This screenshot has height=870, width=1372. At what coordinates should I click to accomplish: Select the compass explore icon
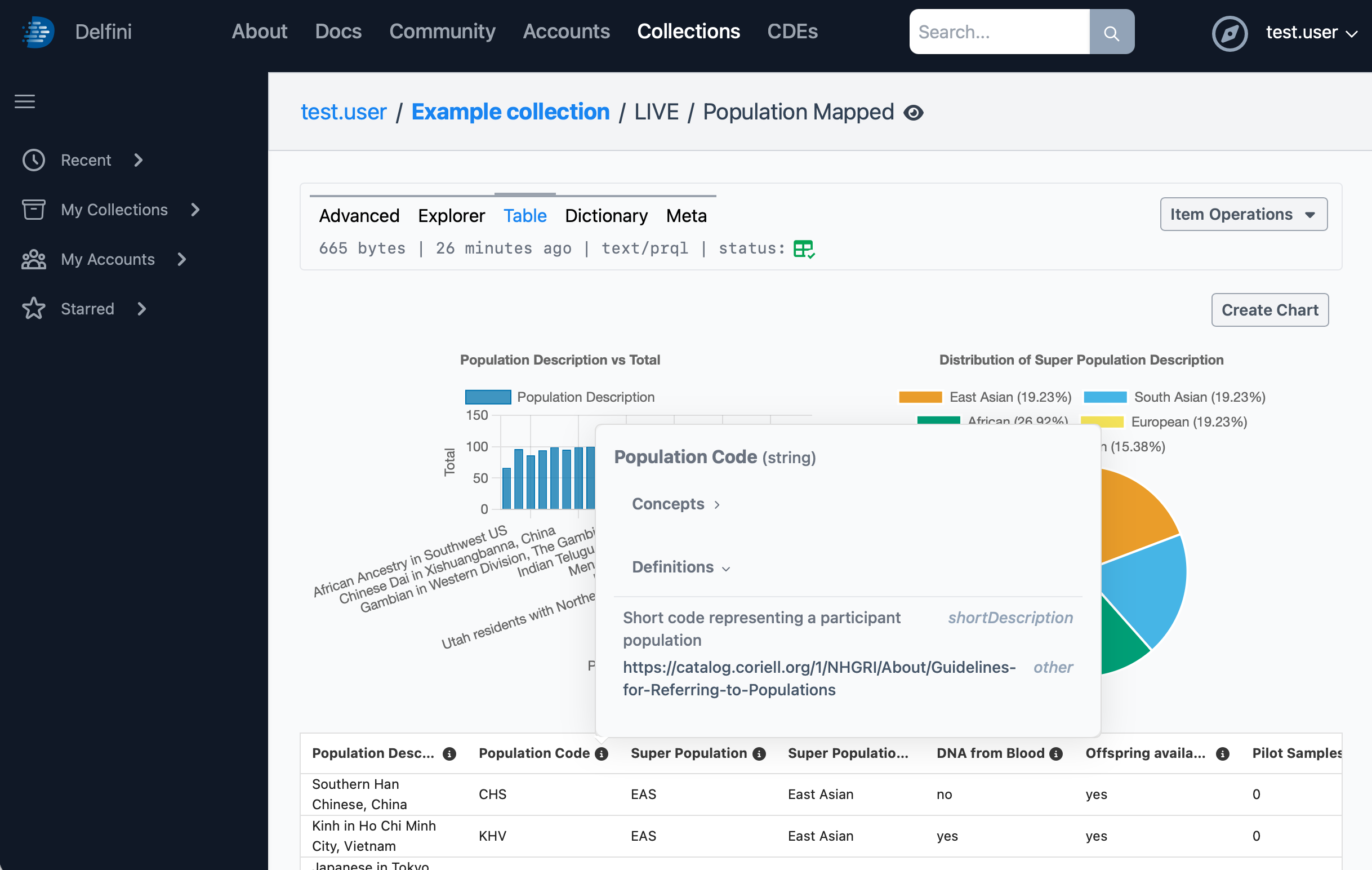tap(1229, 33)
